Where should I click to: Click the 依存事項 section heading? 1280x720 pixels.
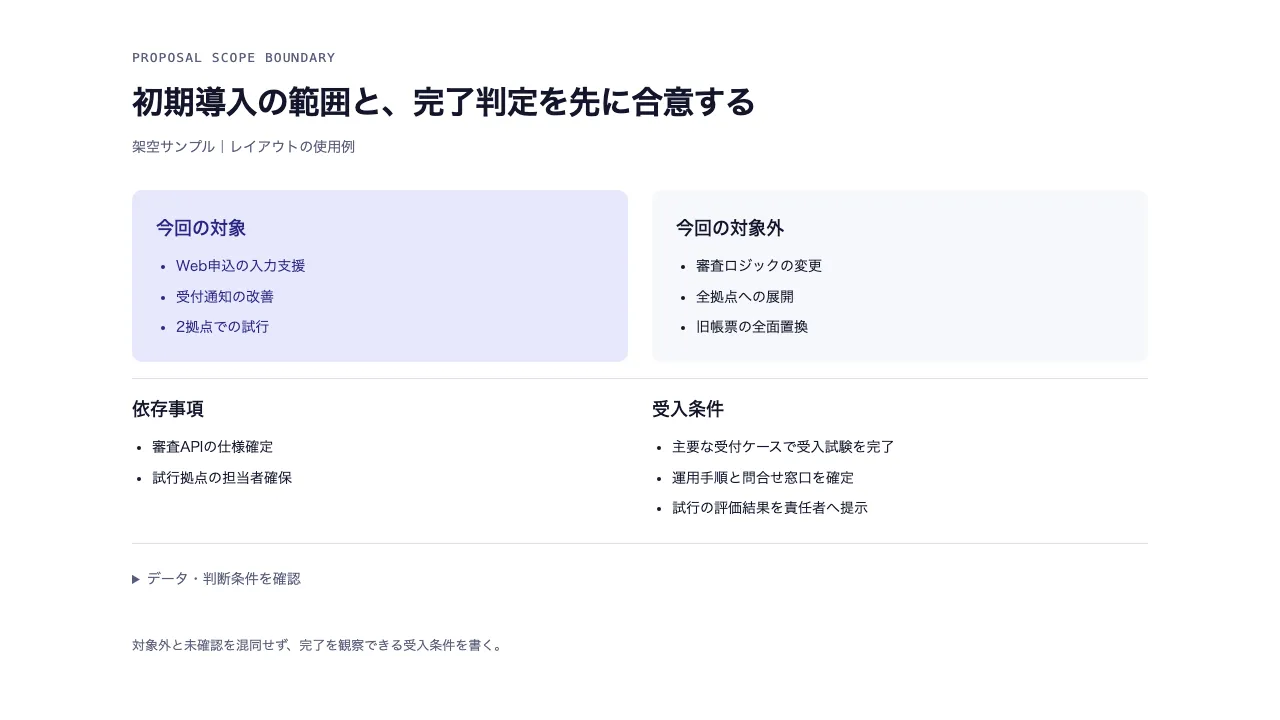pos(168,409)
